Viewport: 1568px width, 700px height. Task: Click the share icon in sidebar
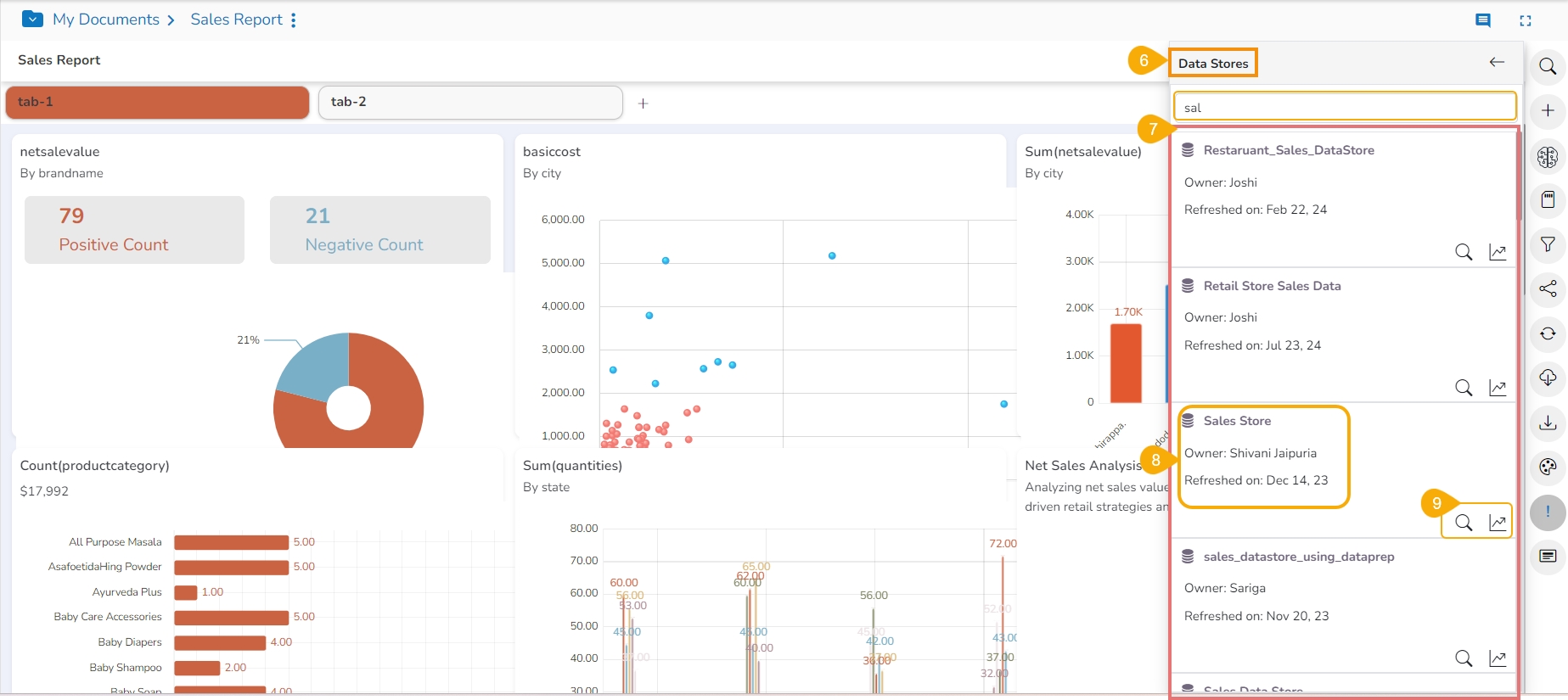(1548, 288)
